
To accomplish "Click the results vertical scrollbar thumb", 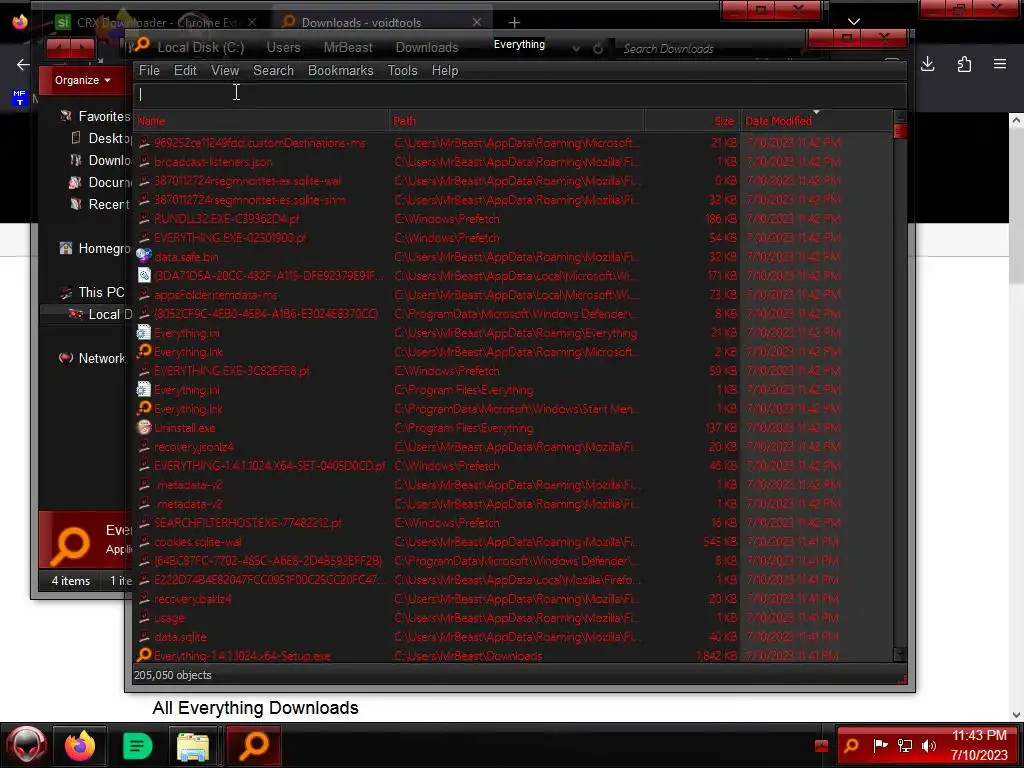I will (x=900, y=131).
